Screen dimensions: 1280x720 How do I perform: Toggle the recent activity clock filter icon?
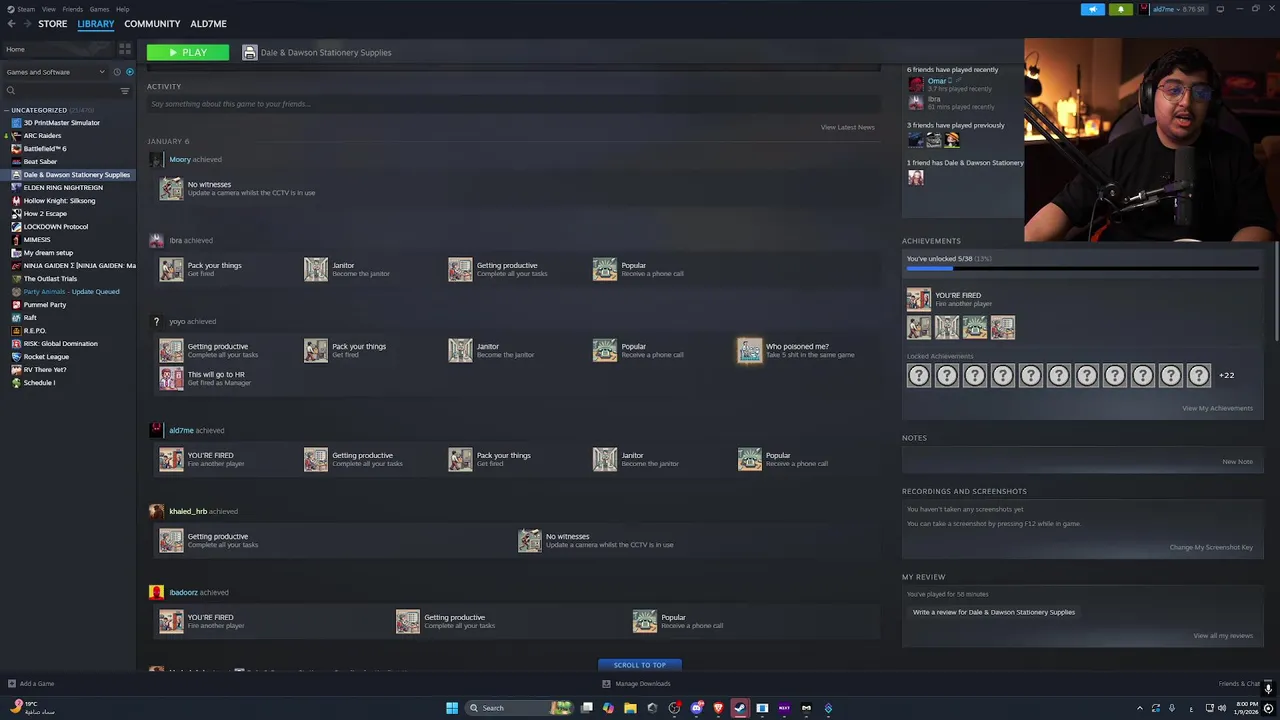(117, 72)
